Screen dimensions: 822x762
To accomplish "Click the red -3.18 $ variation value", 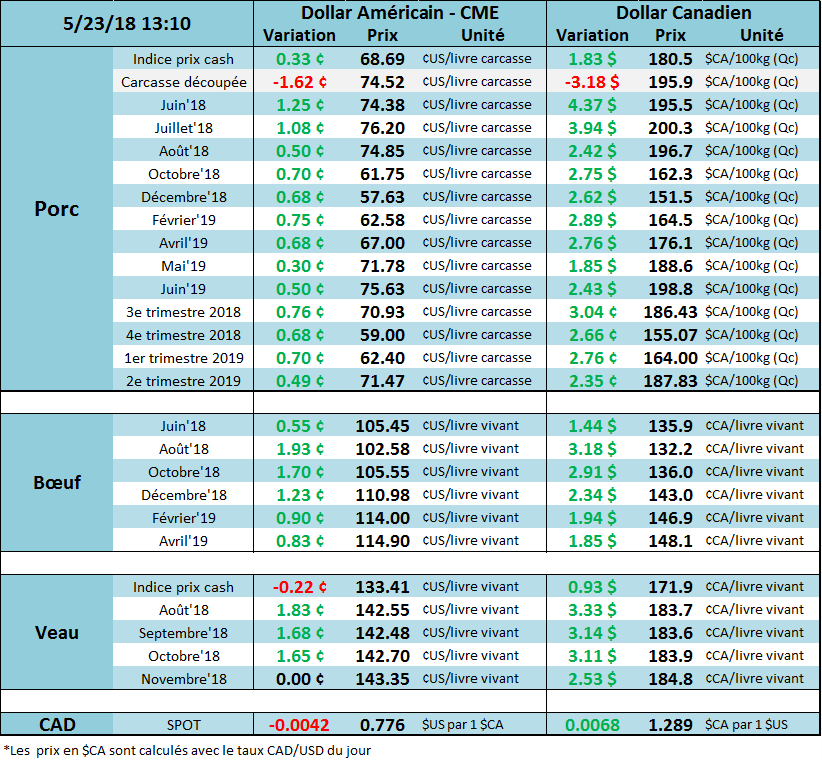I will [x=593, y=82].
